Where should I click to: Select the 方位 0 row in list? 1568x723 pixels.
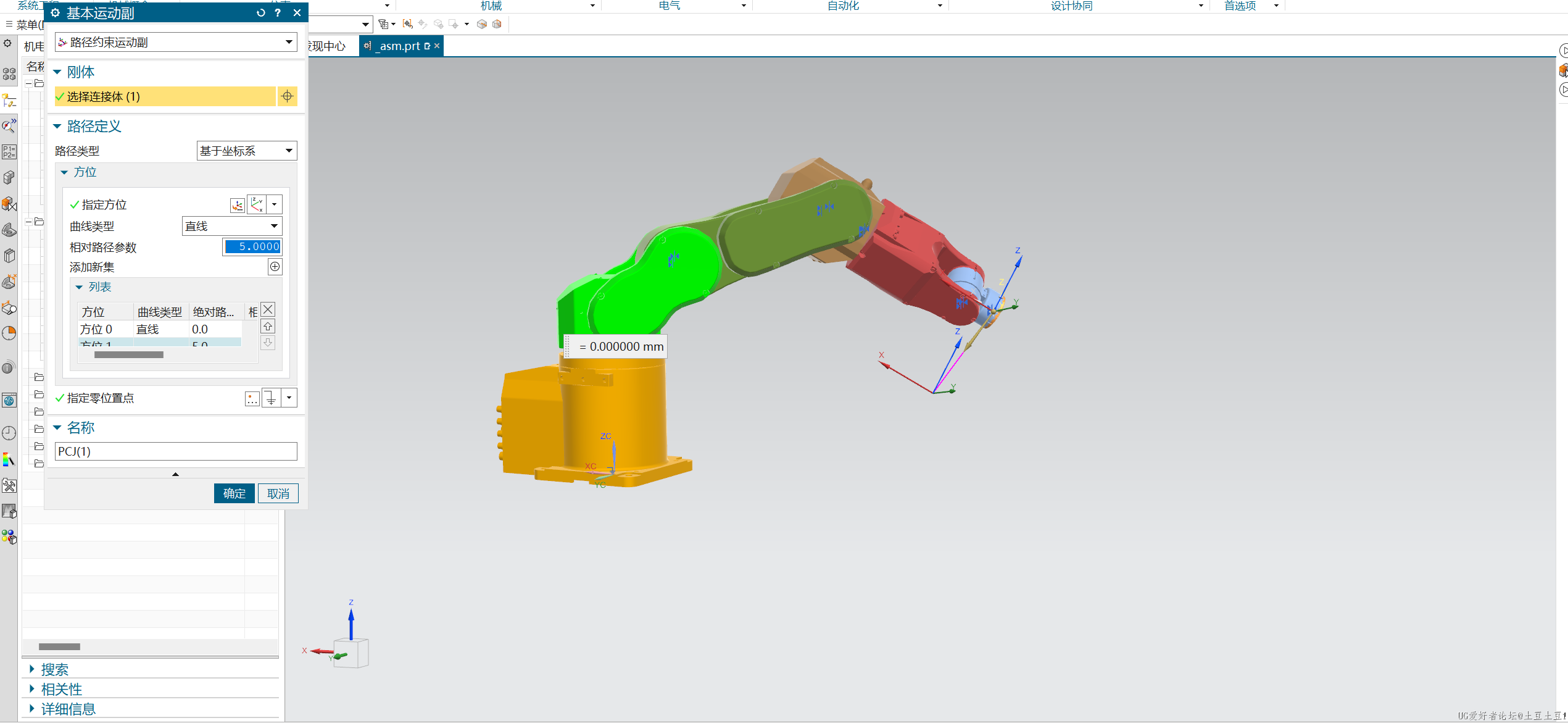(x=159, y=329)
